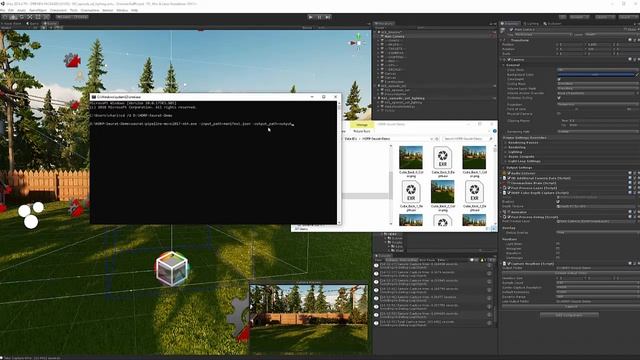Select the second-row left EXR file icon
The height and width of the screenshot is (360, 640).
tap(411, 192)
